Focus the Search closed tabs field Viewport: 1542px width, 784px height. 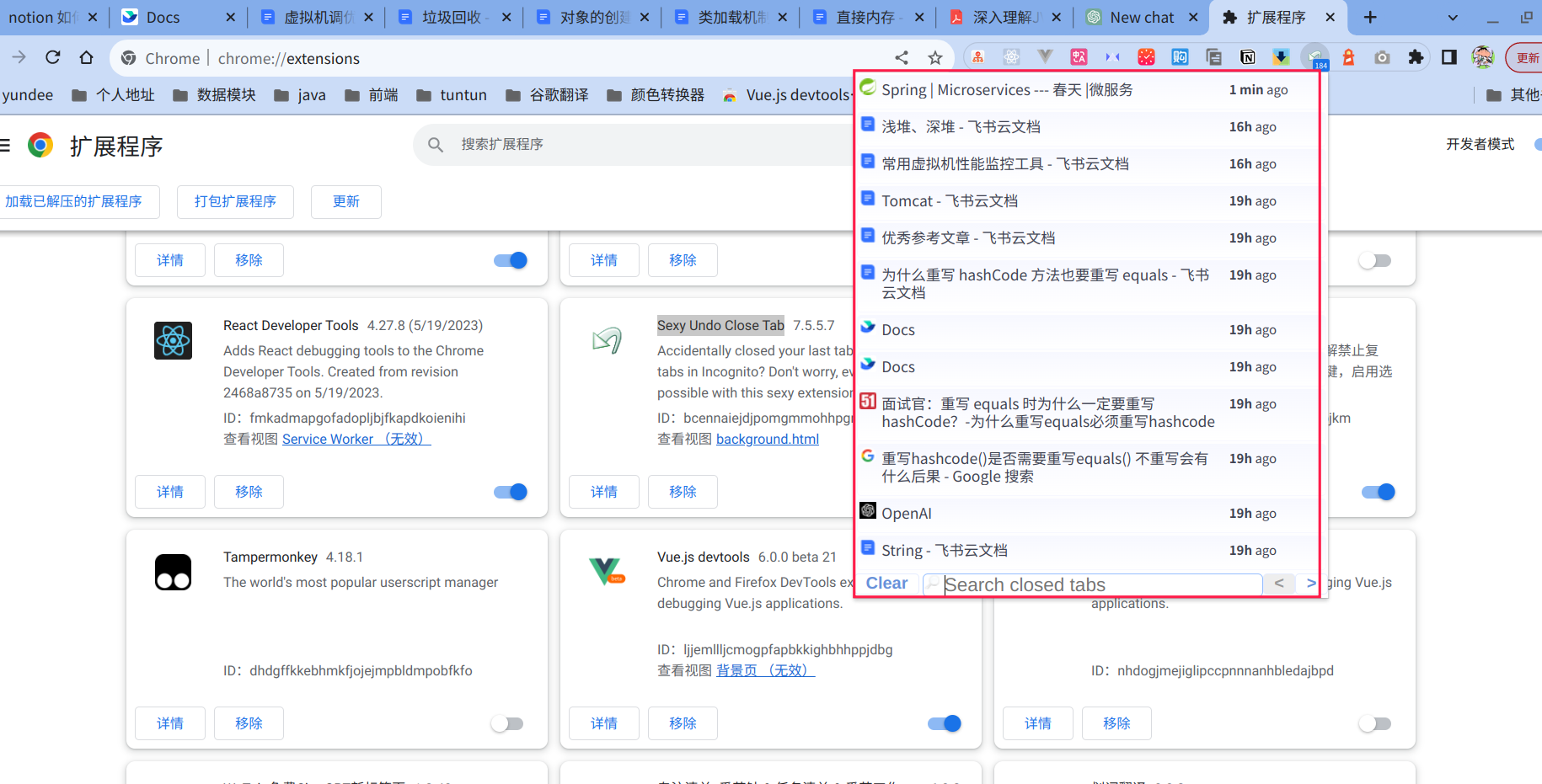pos(1093,584)
